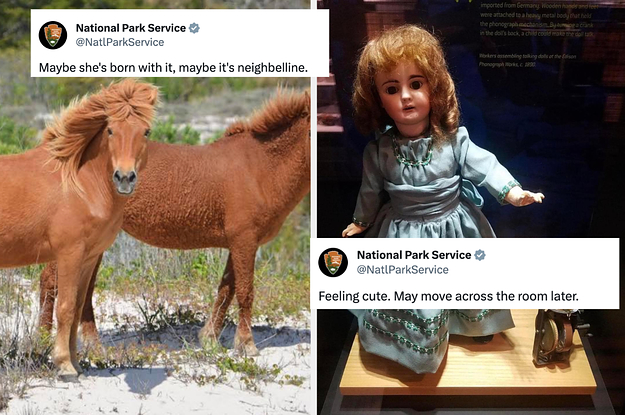Click the National Park Service avatar above horse photo
Screen dimensions: 625x415
click(53, 35)
